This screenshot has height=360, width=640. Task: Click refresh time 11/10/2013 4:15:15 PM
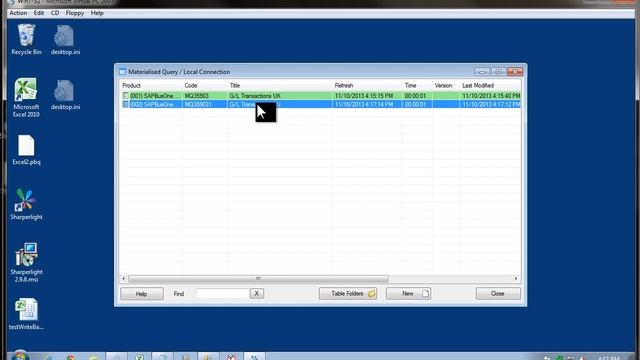tap(364, 96)
